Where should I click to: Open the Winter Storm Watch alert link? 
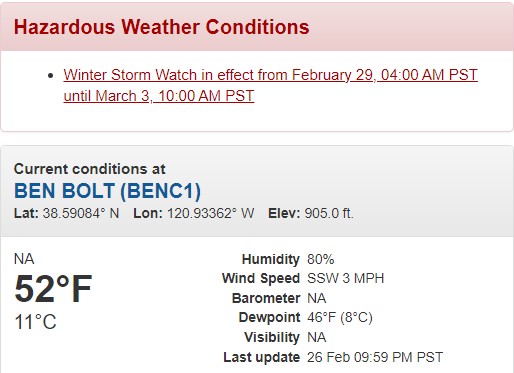coord(270,85)
